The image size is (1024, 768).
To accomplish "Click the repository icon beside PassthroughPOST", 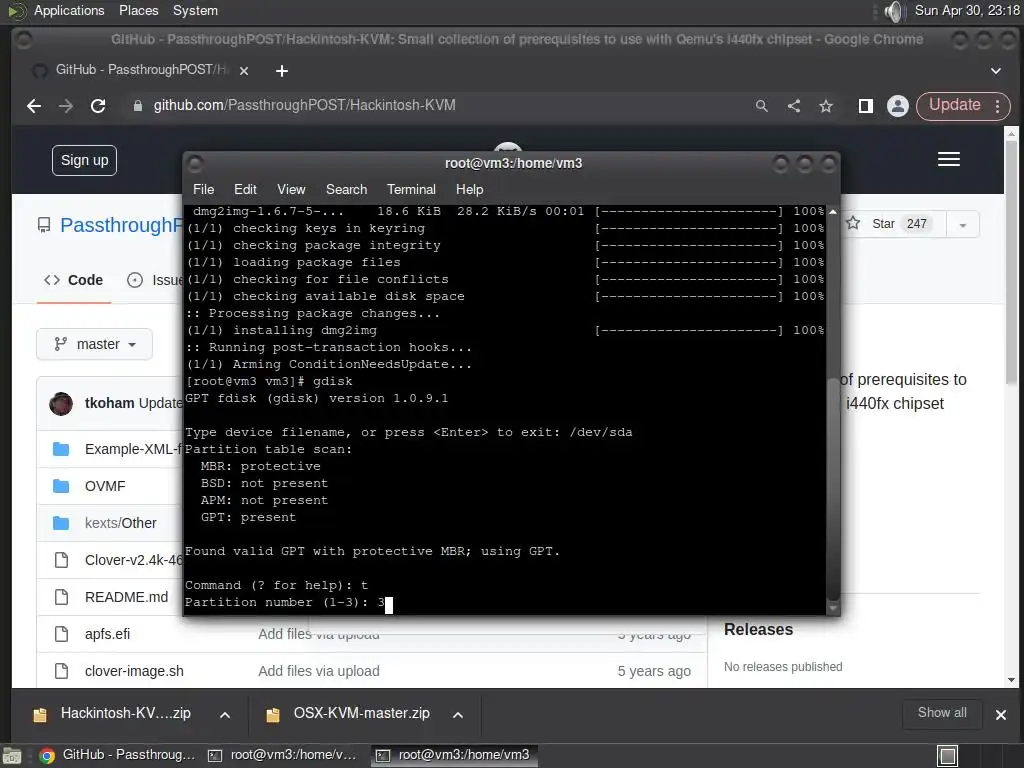I will tap(44, 225).
